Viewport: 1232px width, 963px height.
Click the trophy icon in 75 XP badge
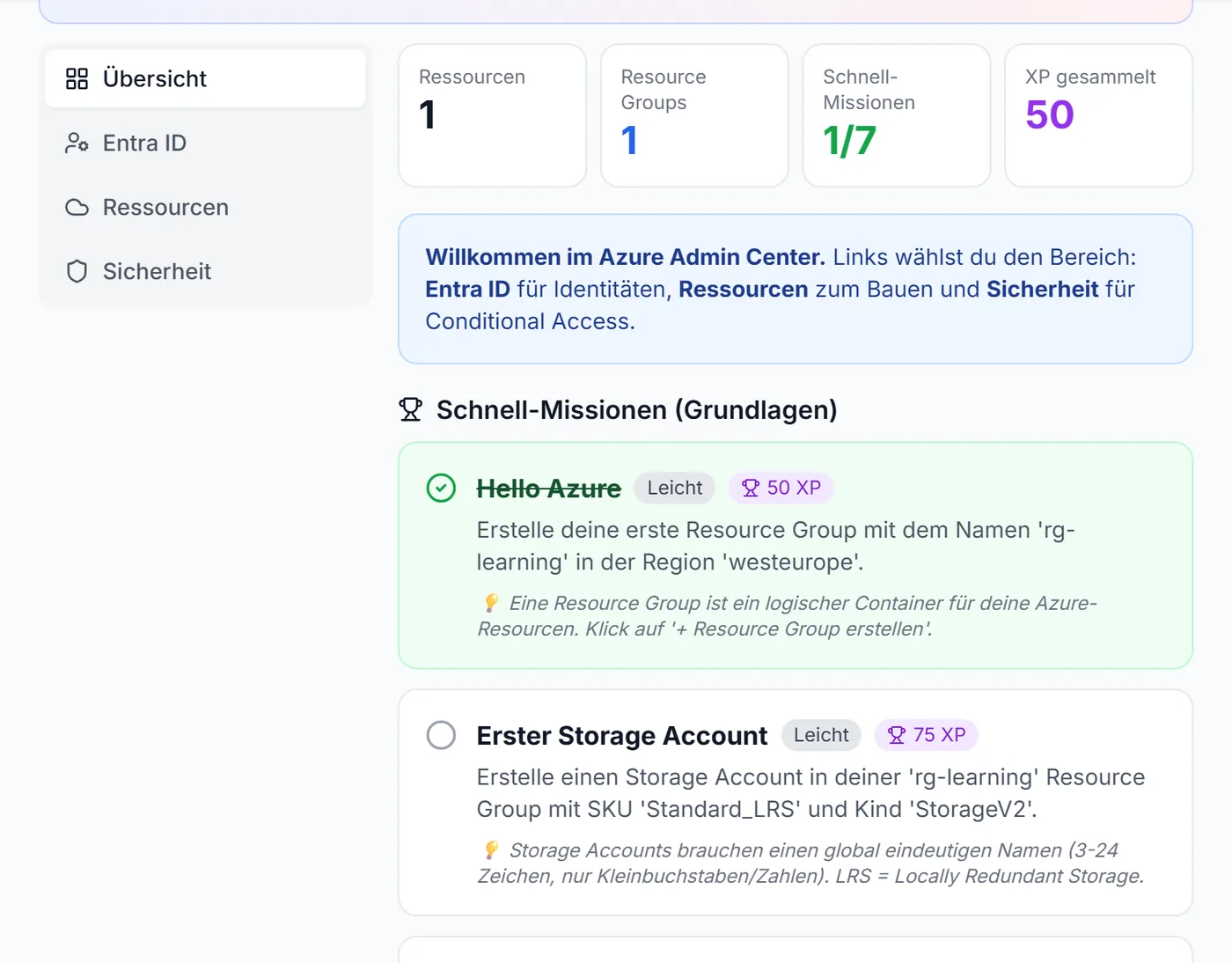(897, 735)
